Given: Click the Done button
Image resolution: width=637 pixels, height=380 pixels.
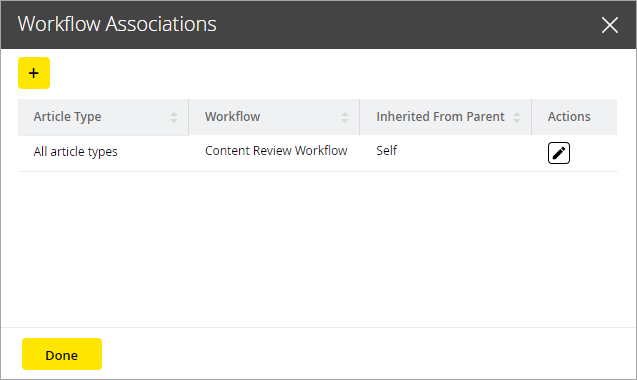Looking at the screenshot, I should pos(62,354).
